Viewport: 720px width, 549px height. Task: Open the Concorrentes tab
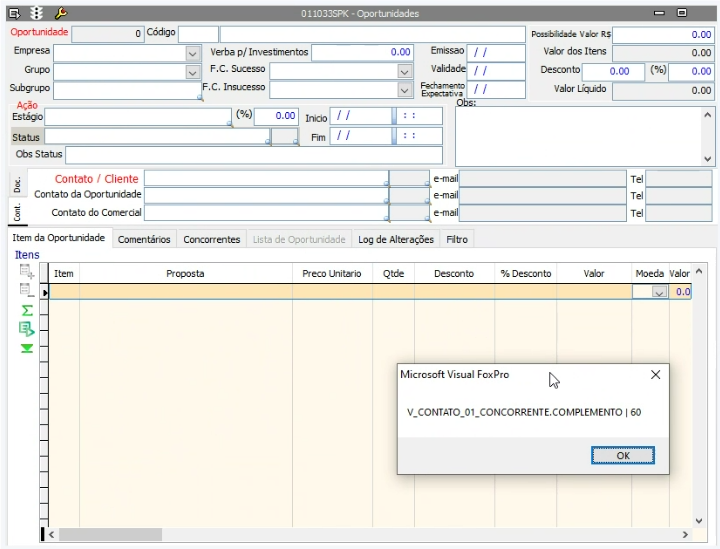click(212, 239)
